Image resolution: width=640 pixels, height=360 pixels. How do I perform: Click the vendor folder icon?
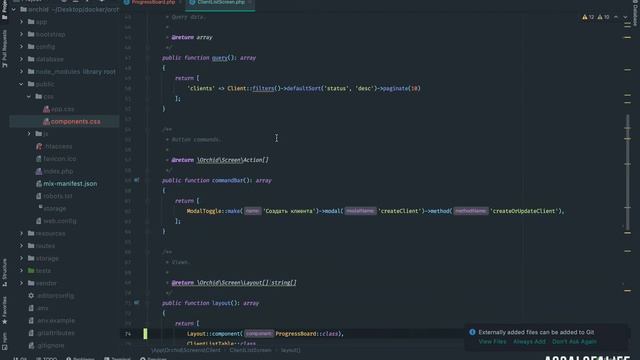(31, 283)
